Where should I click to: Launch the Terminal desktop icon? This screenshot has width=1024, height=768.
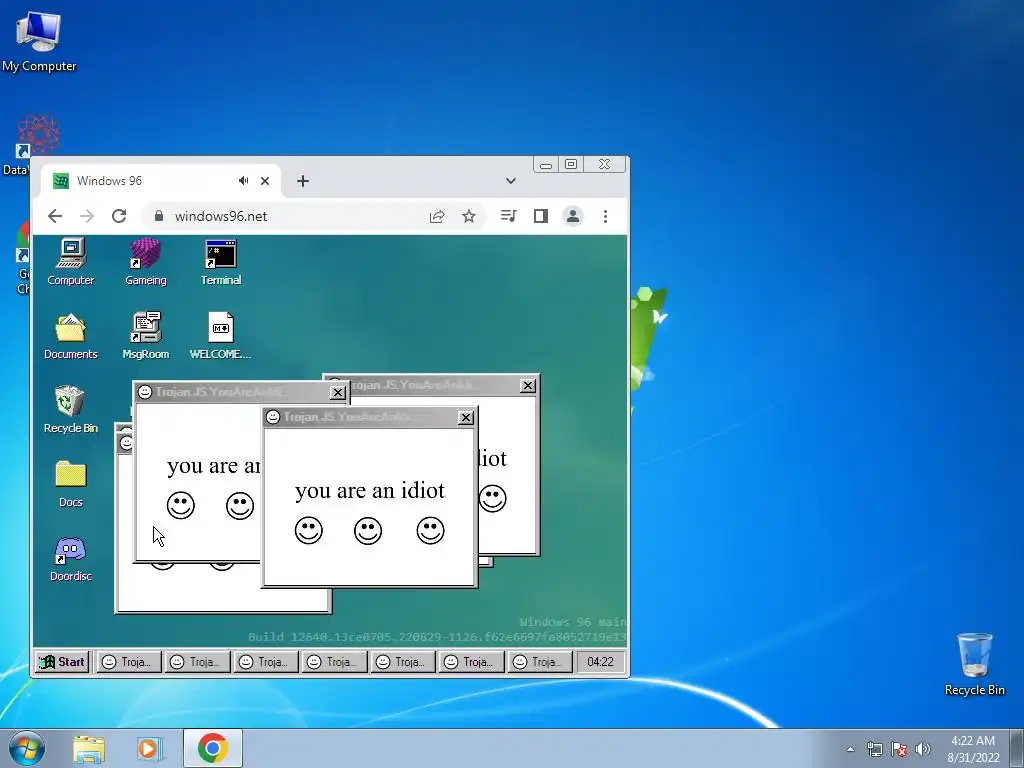tap(221, 263)
